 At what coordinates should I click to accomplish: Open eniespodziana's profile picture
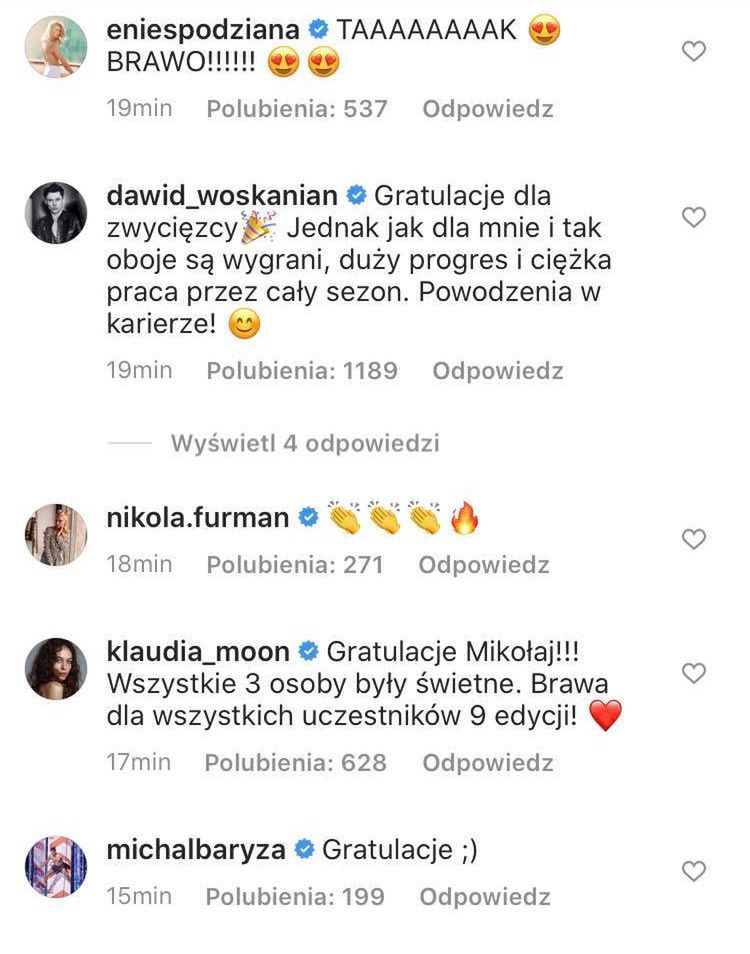(55, 46)
